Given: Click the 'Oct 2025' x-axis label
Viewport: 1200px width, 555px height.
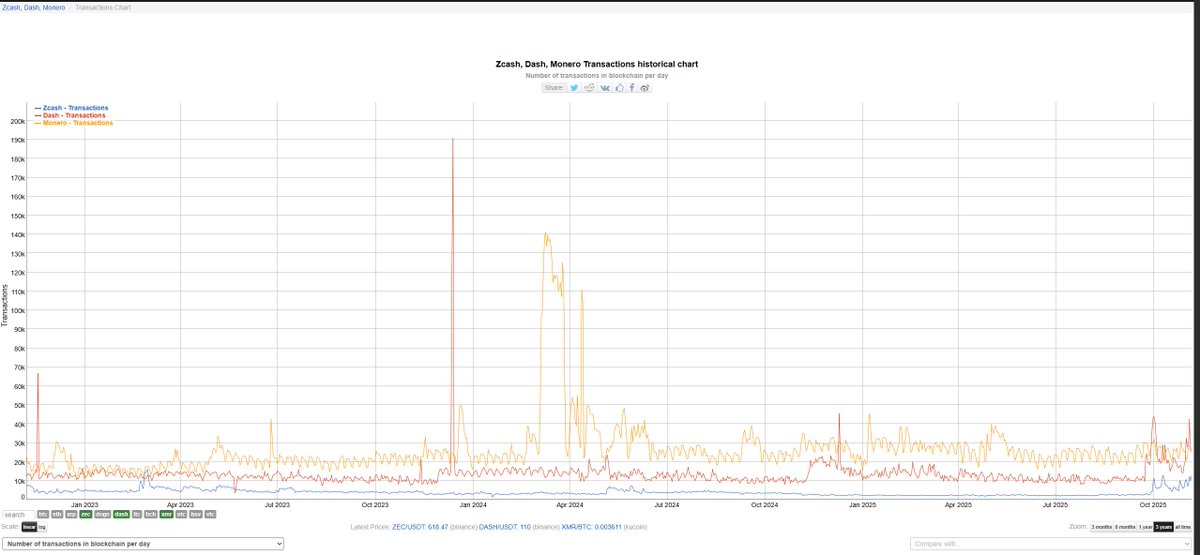Looking at the screenshot, I should [x=1153, y=505].
